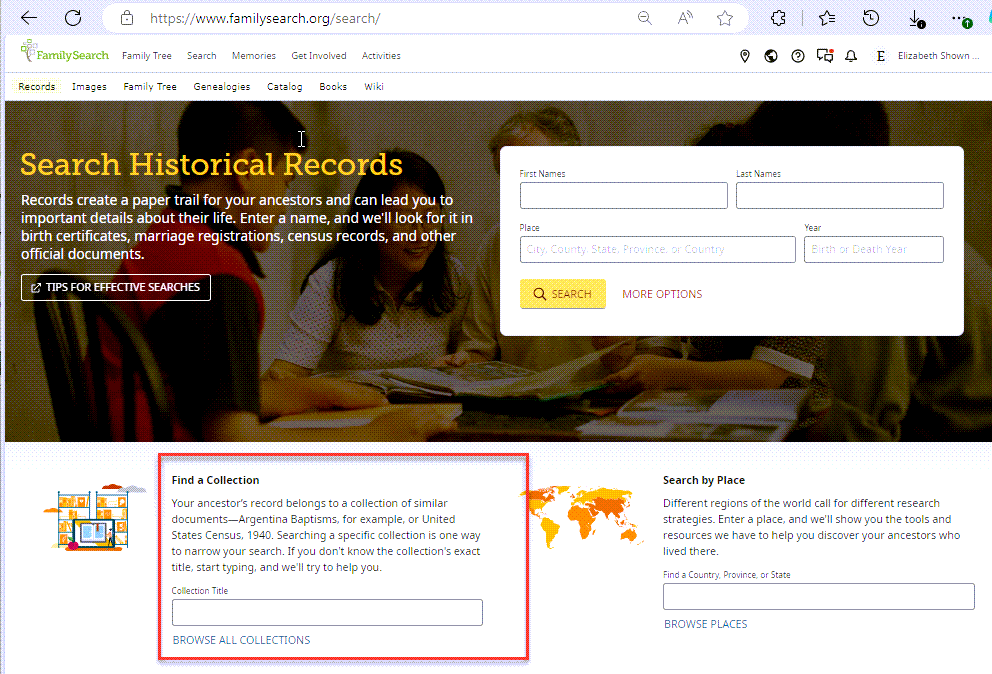Open the browser Extensions puzzle icon

778,18
